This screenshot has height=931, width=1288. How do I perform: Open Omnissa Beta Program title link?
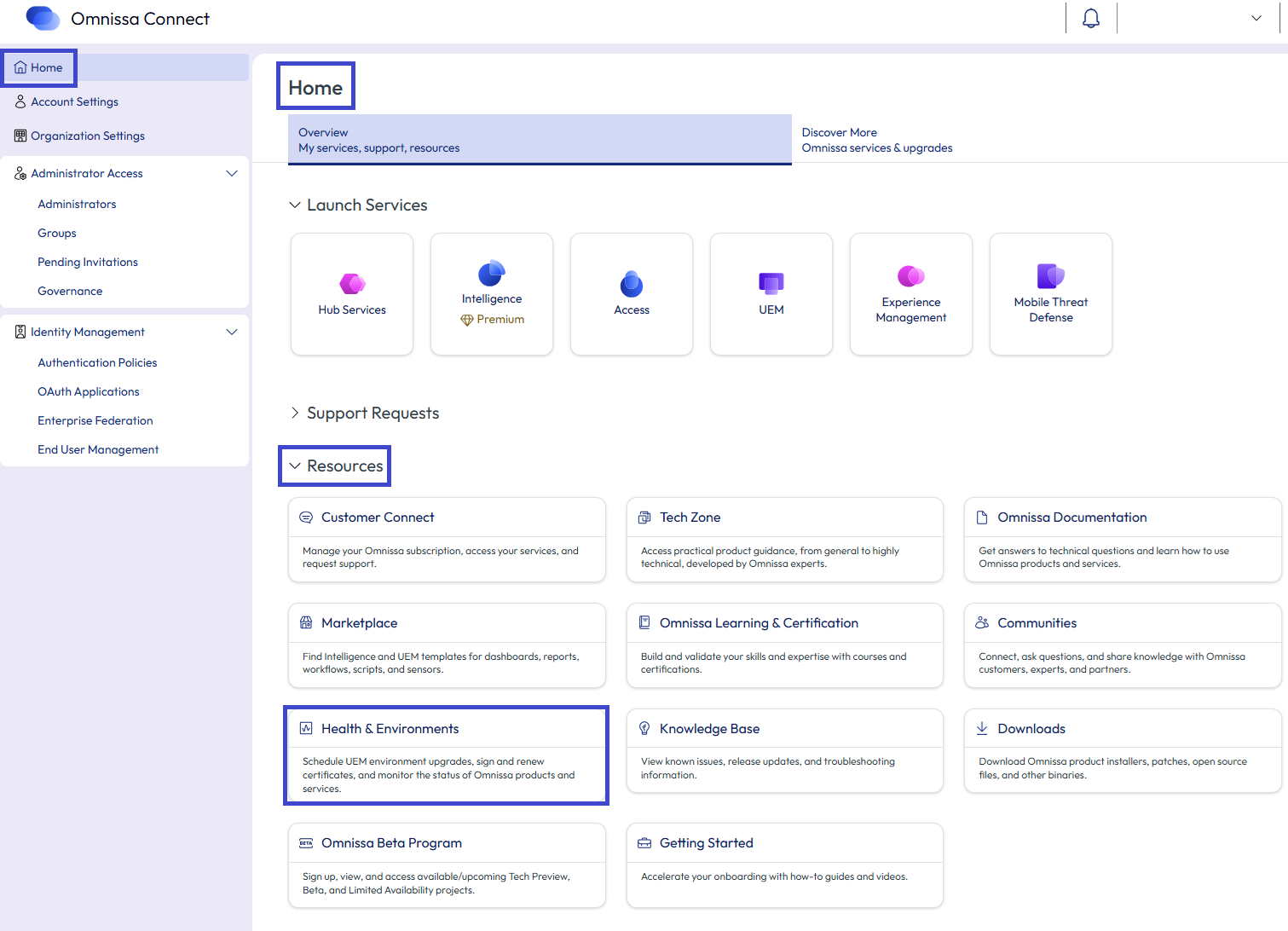tap(391, 843)
